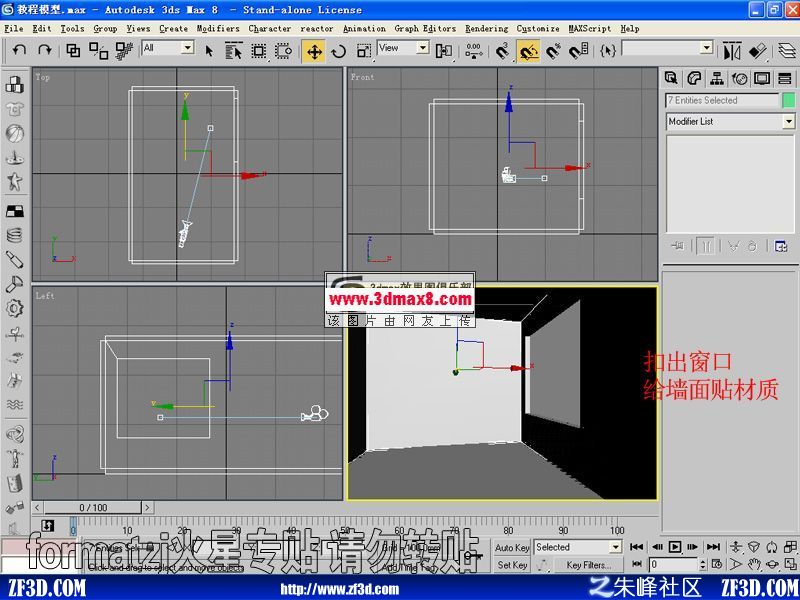Open the Layer Manager icon
This screenshot has height=600, width=800.
[x=788, y=51]
